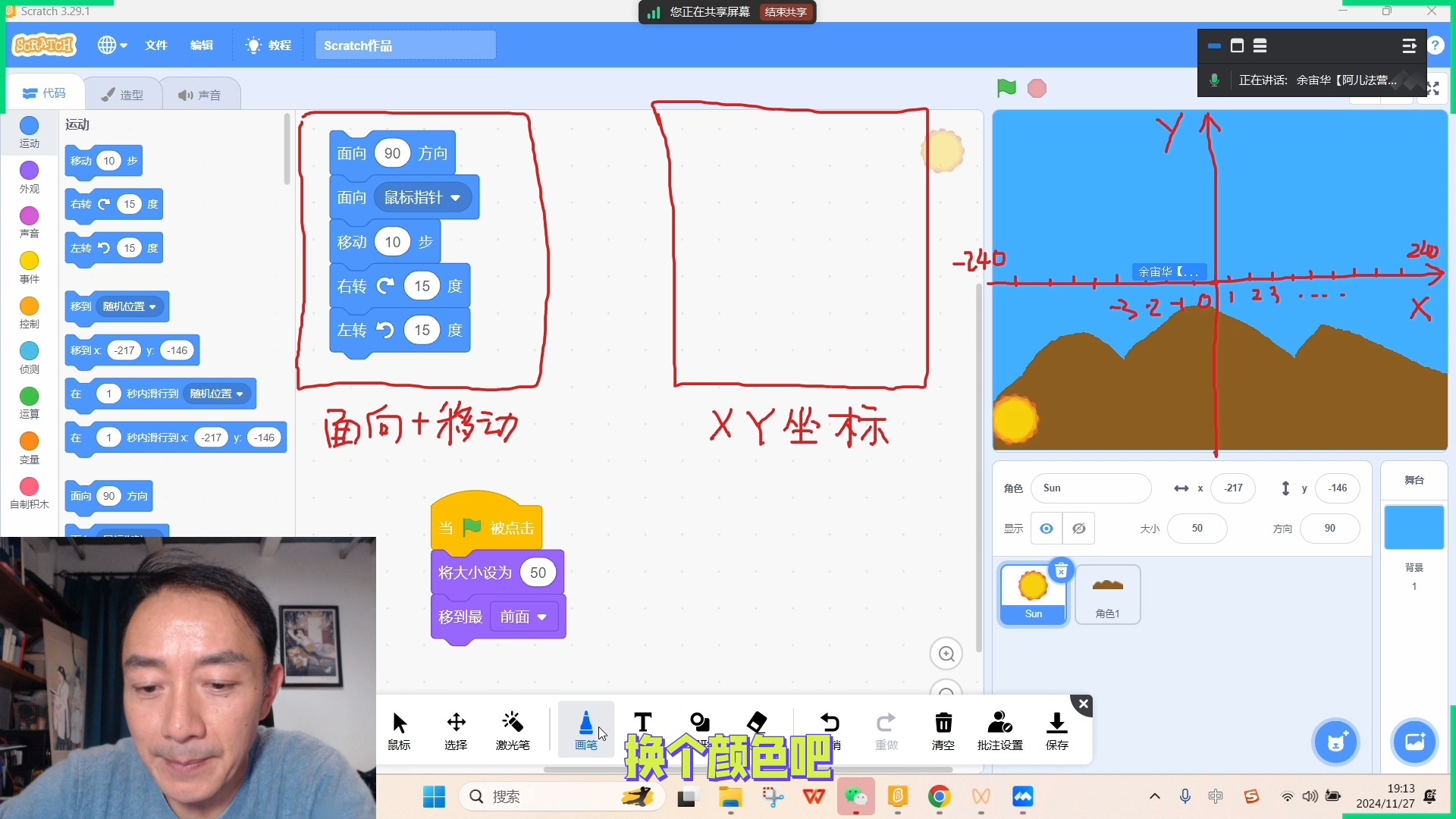Click the green flag to run
This screenshot has height=819, width=1456.
[1006, 88]
